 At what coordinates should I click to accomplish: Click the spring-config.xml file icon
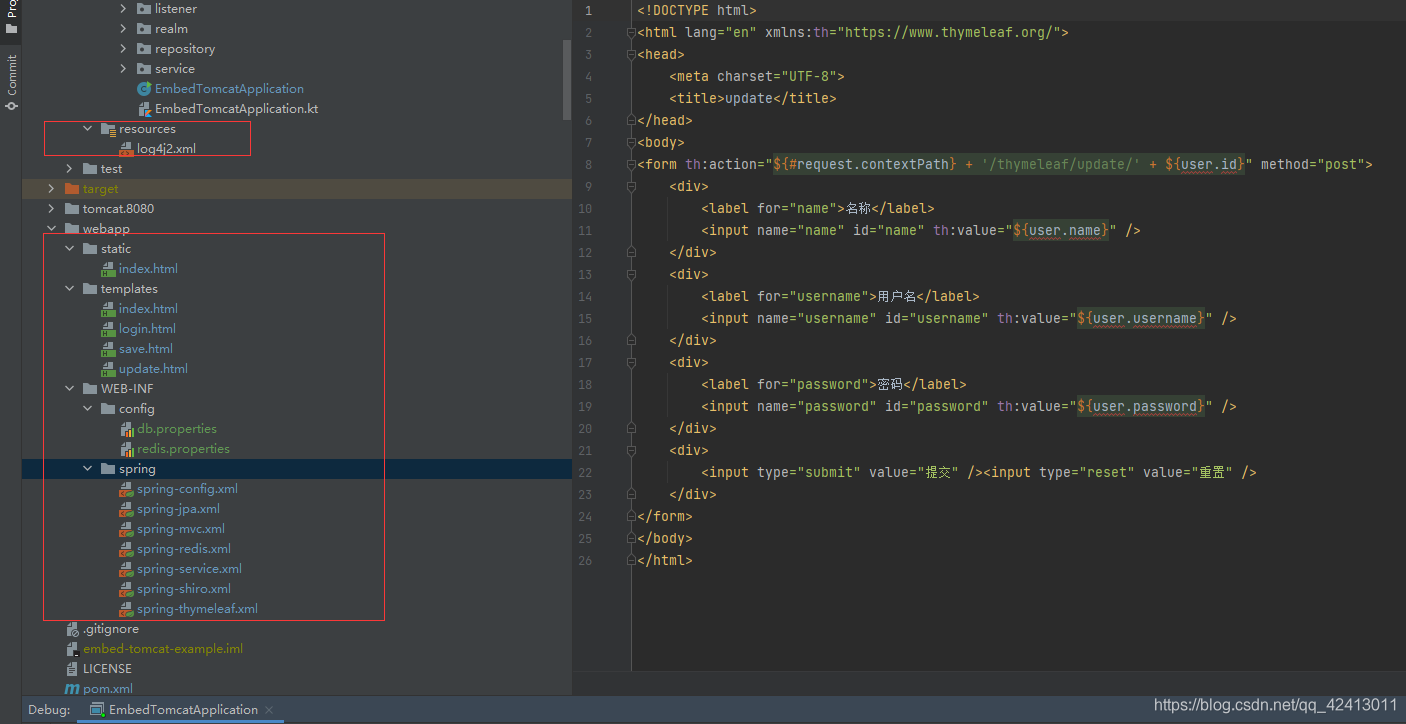(126, 489)
